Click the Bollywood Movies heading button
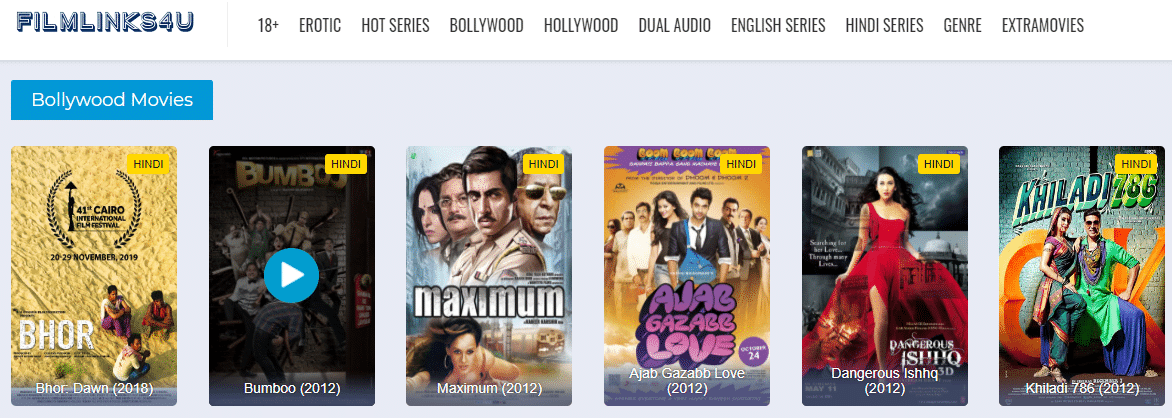1172x418 pixels. [x=112, y=99]
